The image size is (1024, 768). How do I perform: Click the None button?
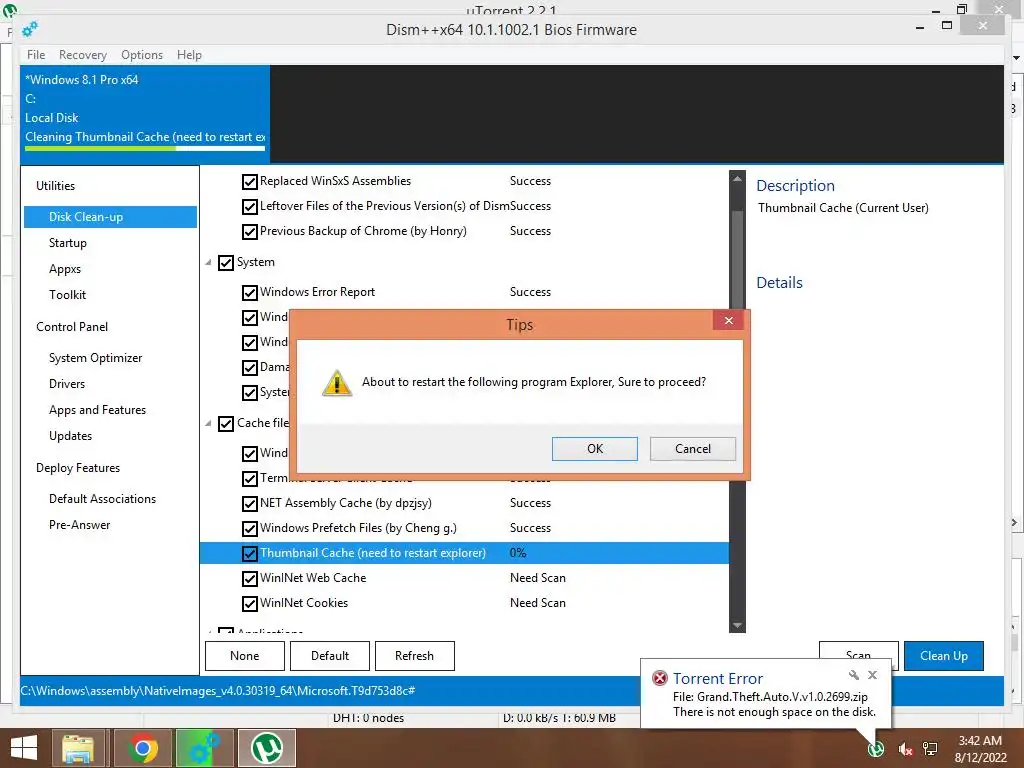click(245, 656)
